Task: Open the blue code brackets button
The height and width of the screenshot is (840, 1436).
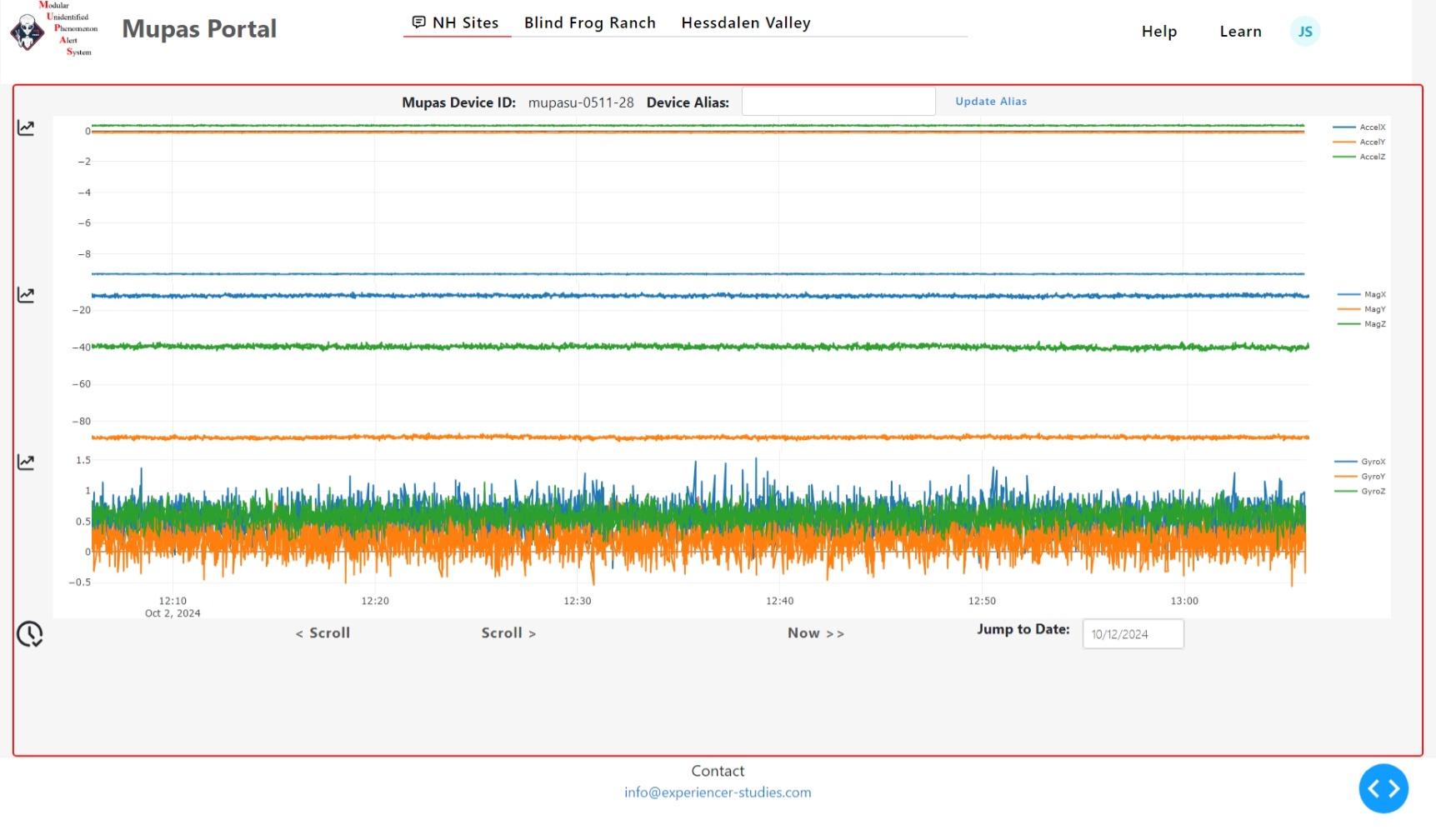Action: point(1383,788)
